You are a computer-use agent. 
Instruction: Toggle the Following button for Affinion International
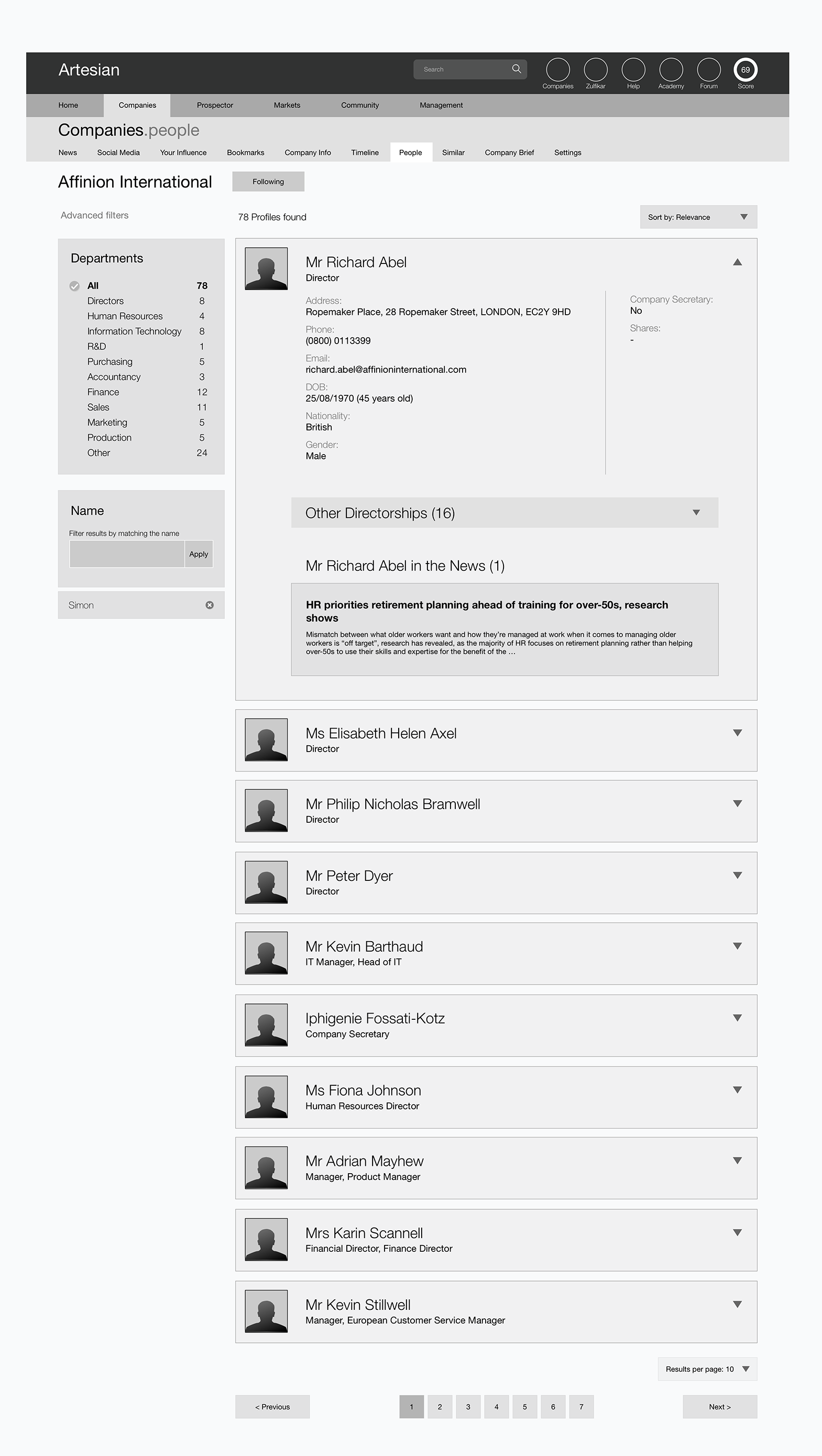point(268,181)
